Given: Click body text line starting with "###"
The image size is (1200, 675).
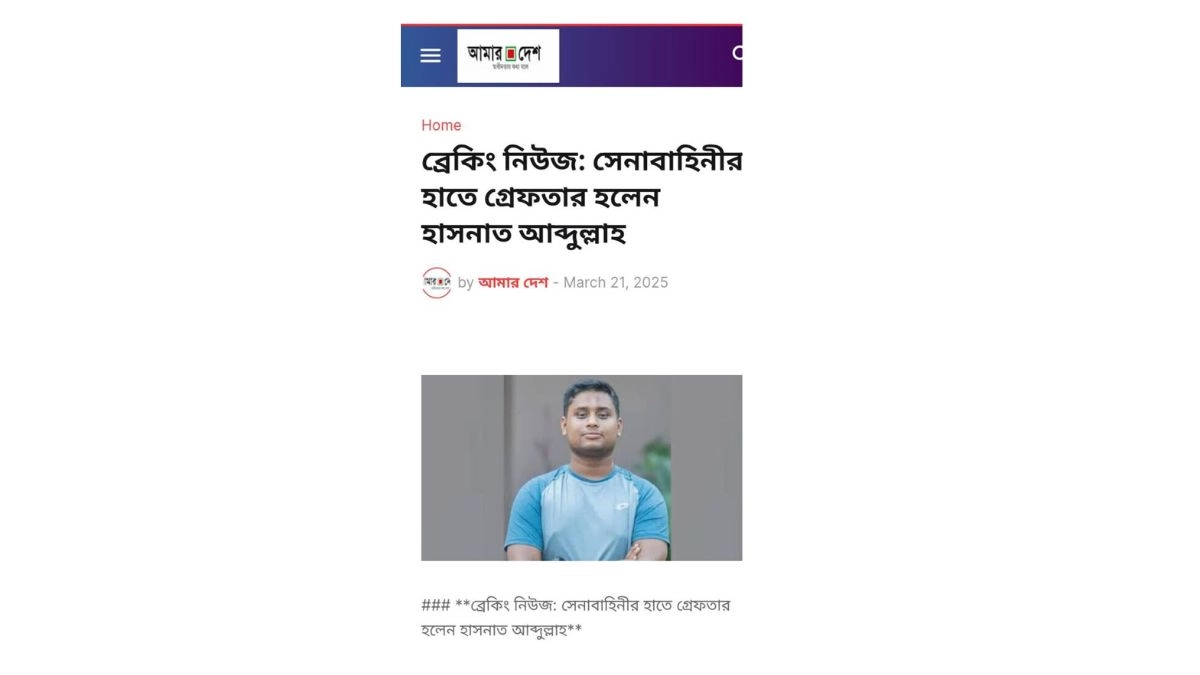Looking at the screenshot, I should (x=576, y=605).
